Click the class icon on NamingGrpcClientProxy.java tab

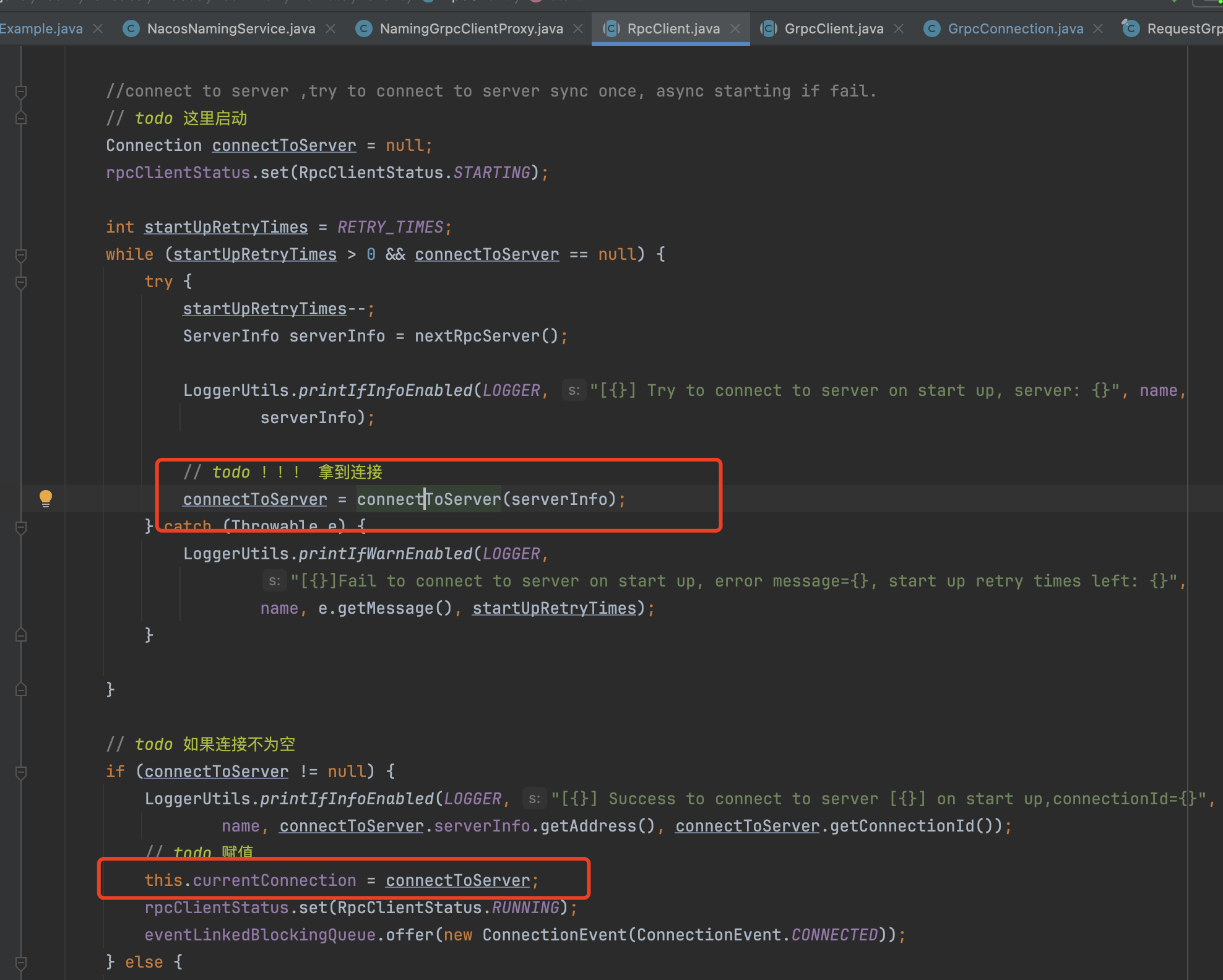364,28
